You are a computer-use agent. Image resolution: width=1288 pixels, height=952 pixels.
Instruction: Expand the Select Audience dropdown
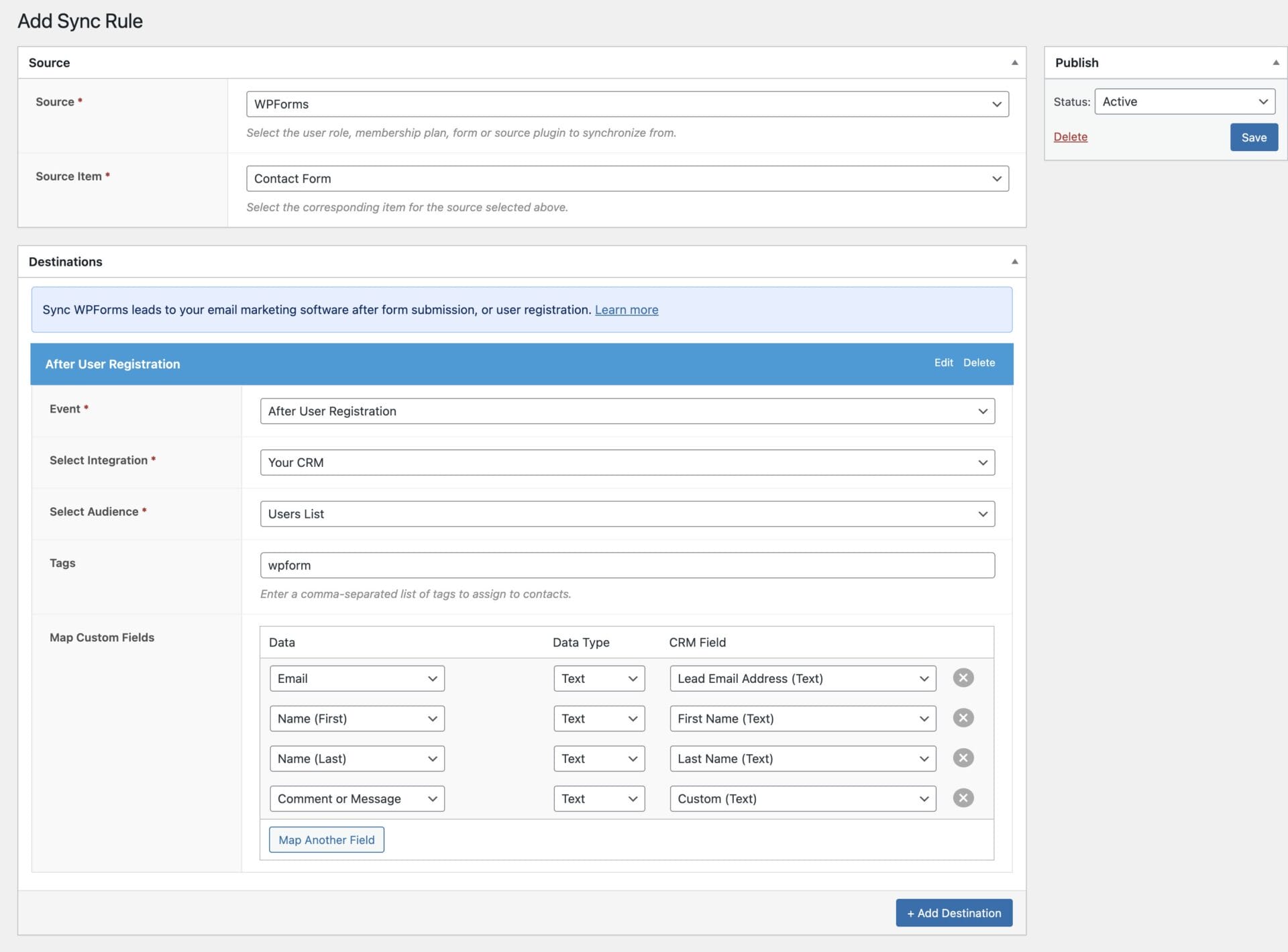tap(984, 514)
